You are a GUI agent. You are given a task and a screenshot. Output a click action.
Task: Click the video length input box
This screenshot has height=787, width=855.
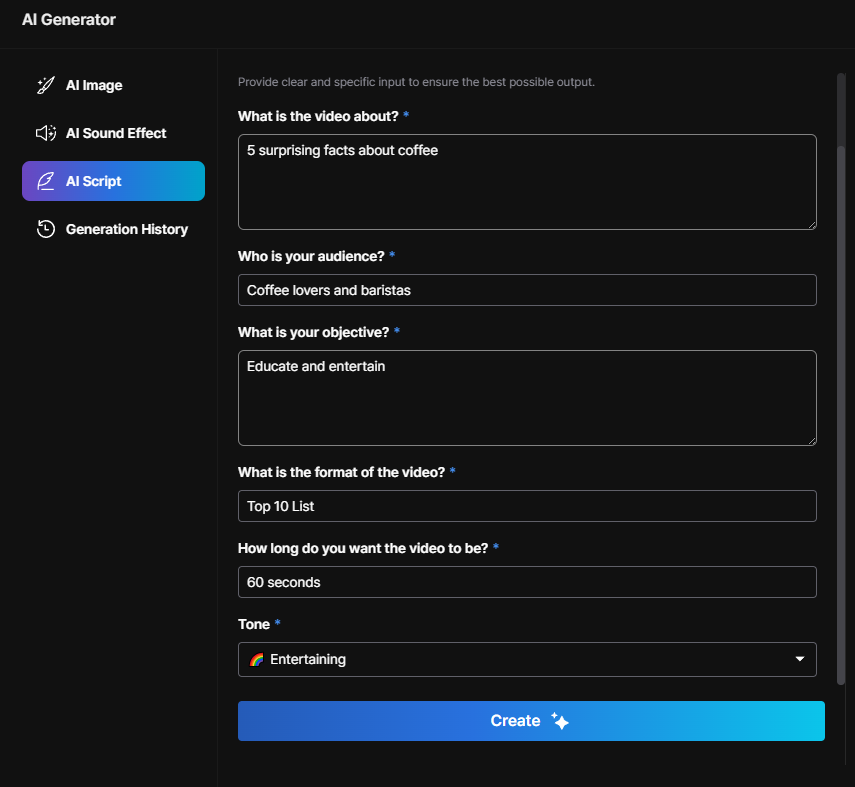pos(527,582)
